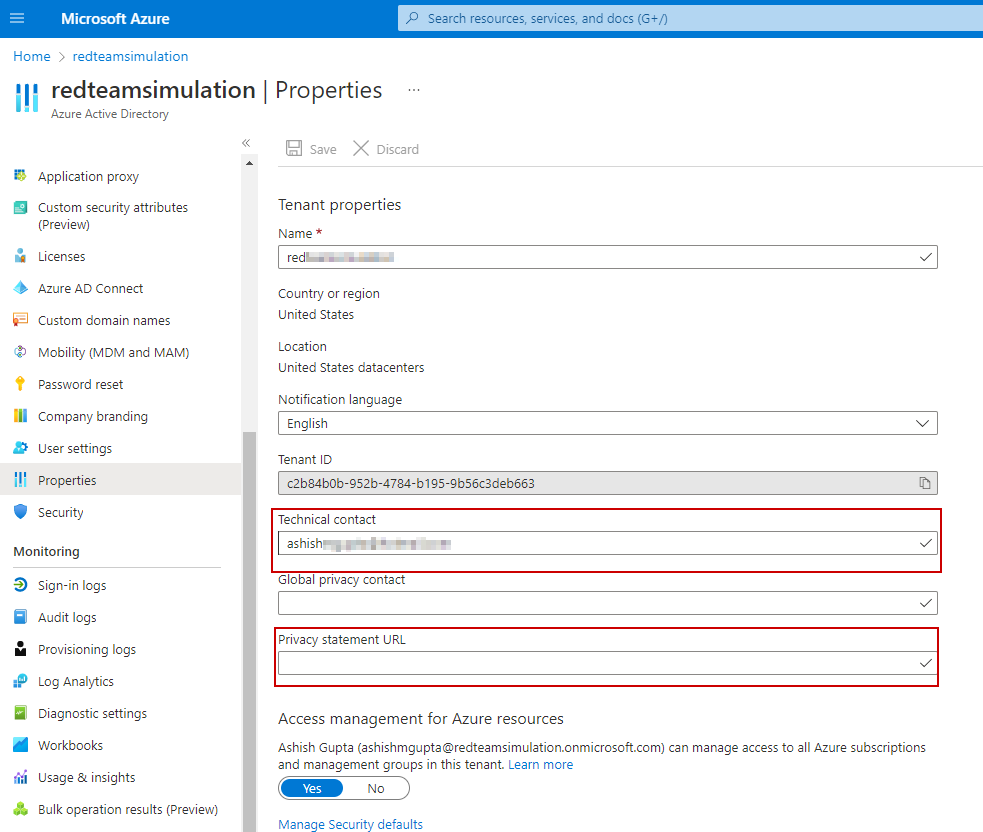Open the Company branding page

click(90, 416)
